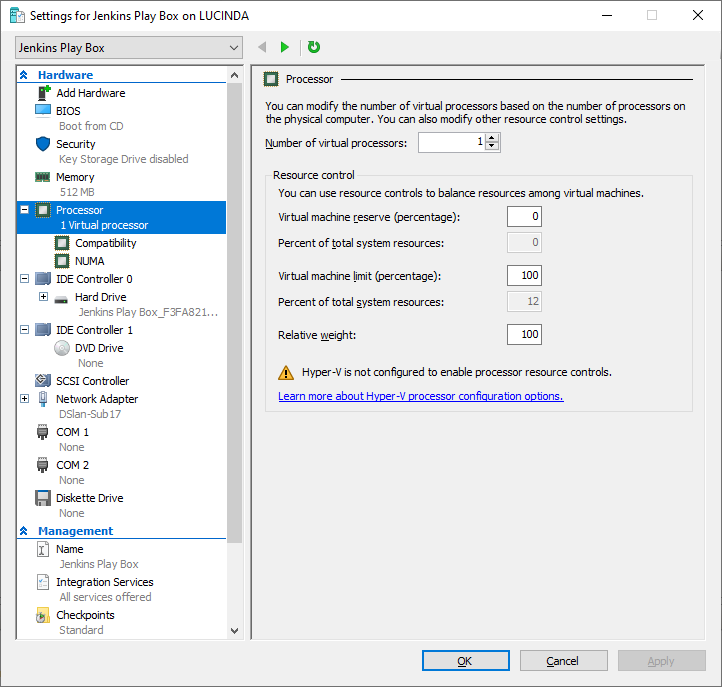Expand the Network Adapter node
The width and height of the screenshot is (722, 687).
(x=25, y=399)
